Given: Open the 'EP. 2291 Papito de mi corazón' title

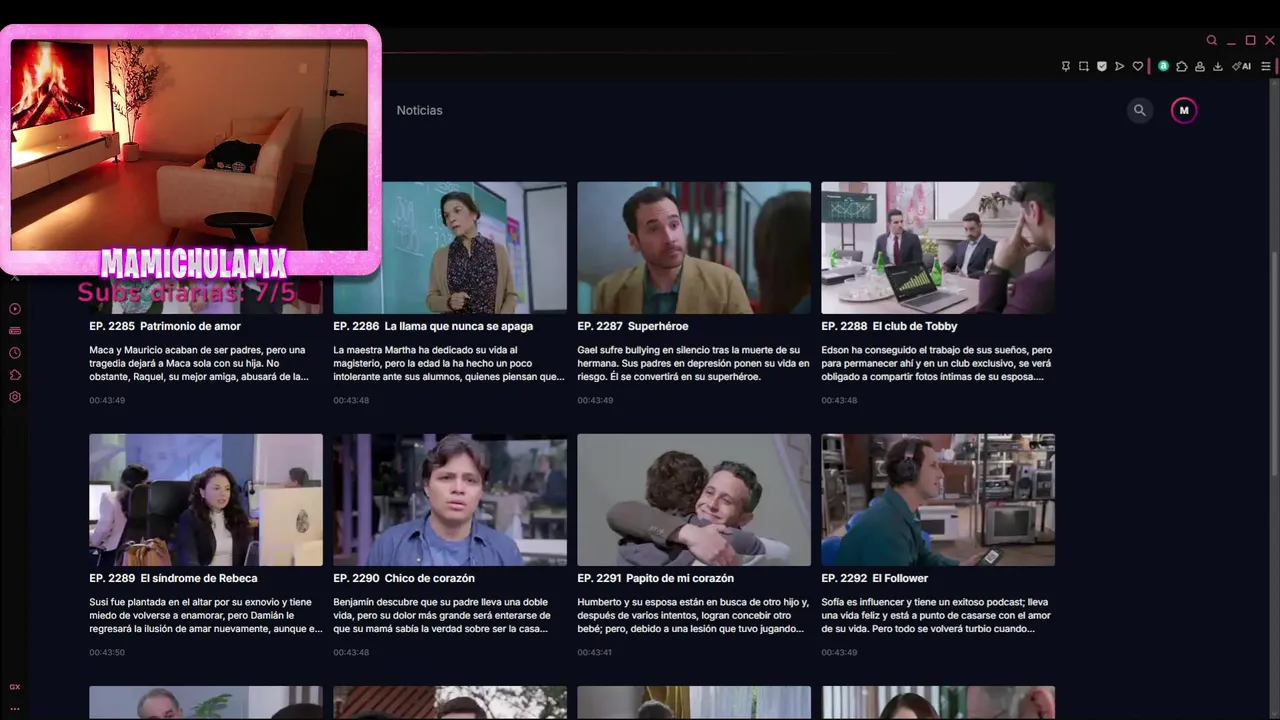Looking at the screenshot, I should [x=656, y=578].
